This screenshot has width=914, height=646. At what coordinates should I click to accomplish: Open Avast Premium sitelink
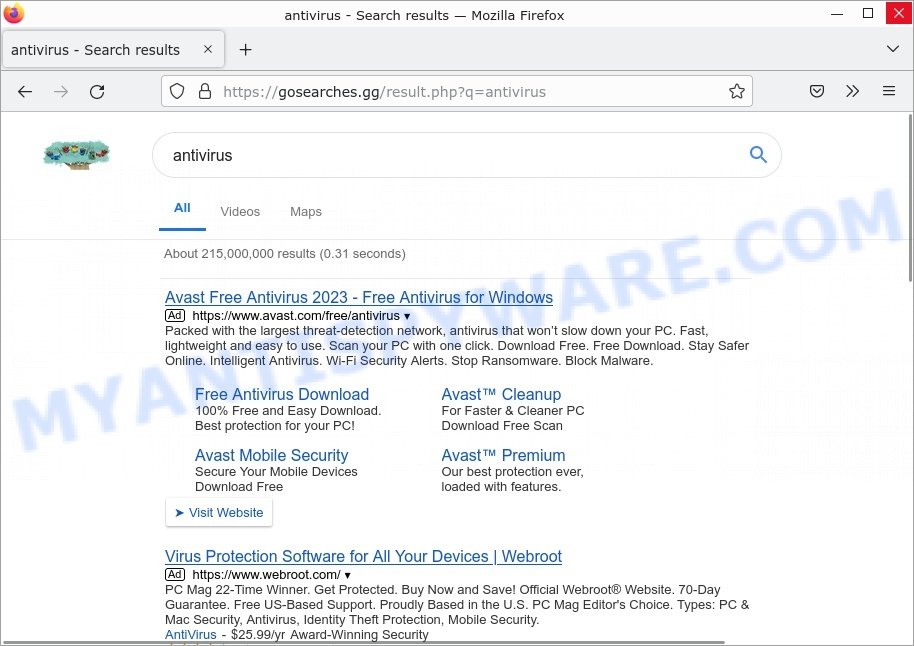504,455
